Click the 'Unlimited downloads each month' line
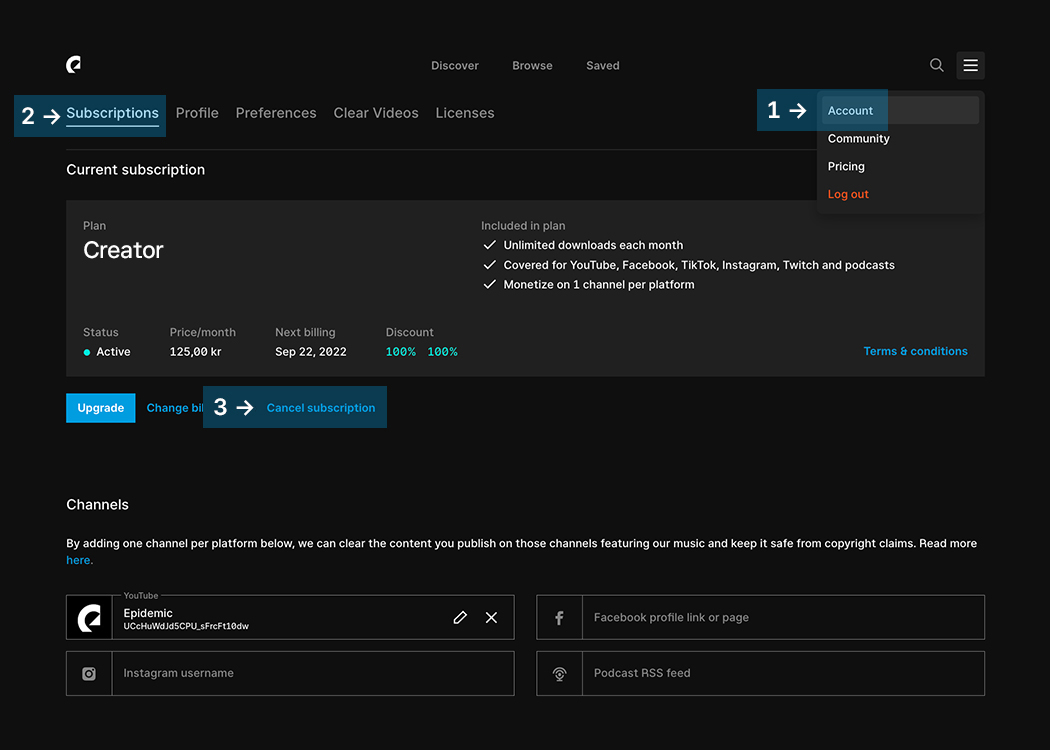The height and width of the screenshot is (750, 1050). pos(593,245)
